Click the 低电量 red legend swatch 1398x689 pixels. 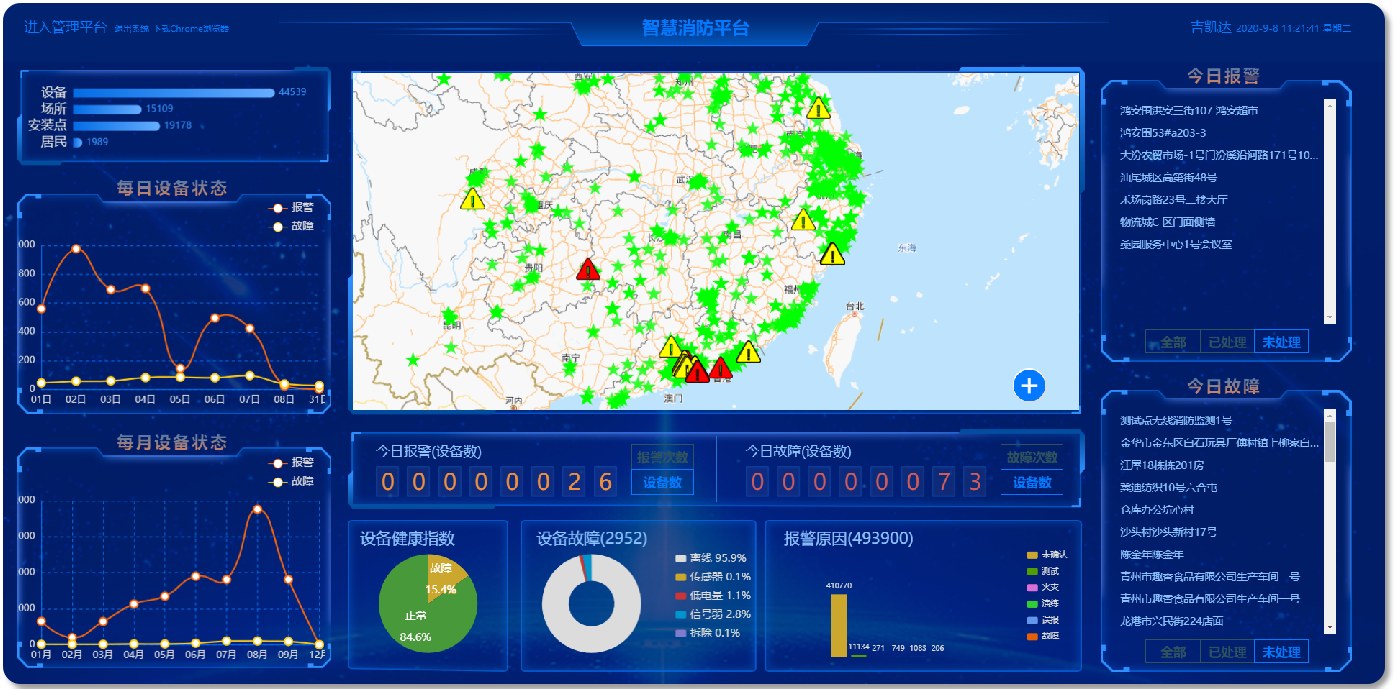(681, 595)
